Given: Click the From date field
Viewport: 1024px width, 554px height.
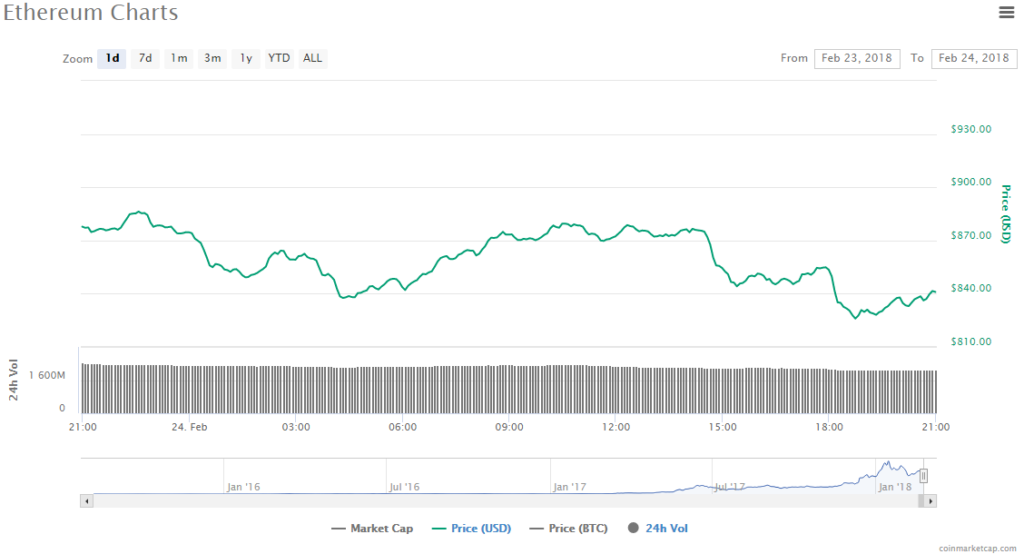Looking at the screenshot, I should click(857, 58).
